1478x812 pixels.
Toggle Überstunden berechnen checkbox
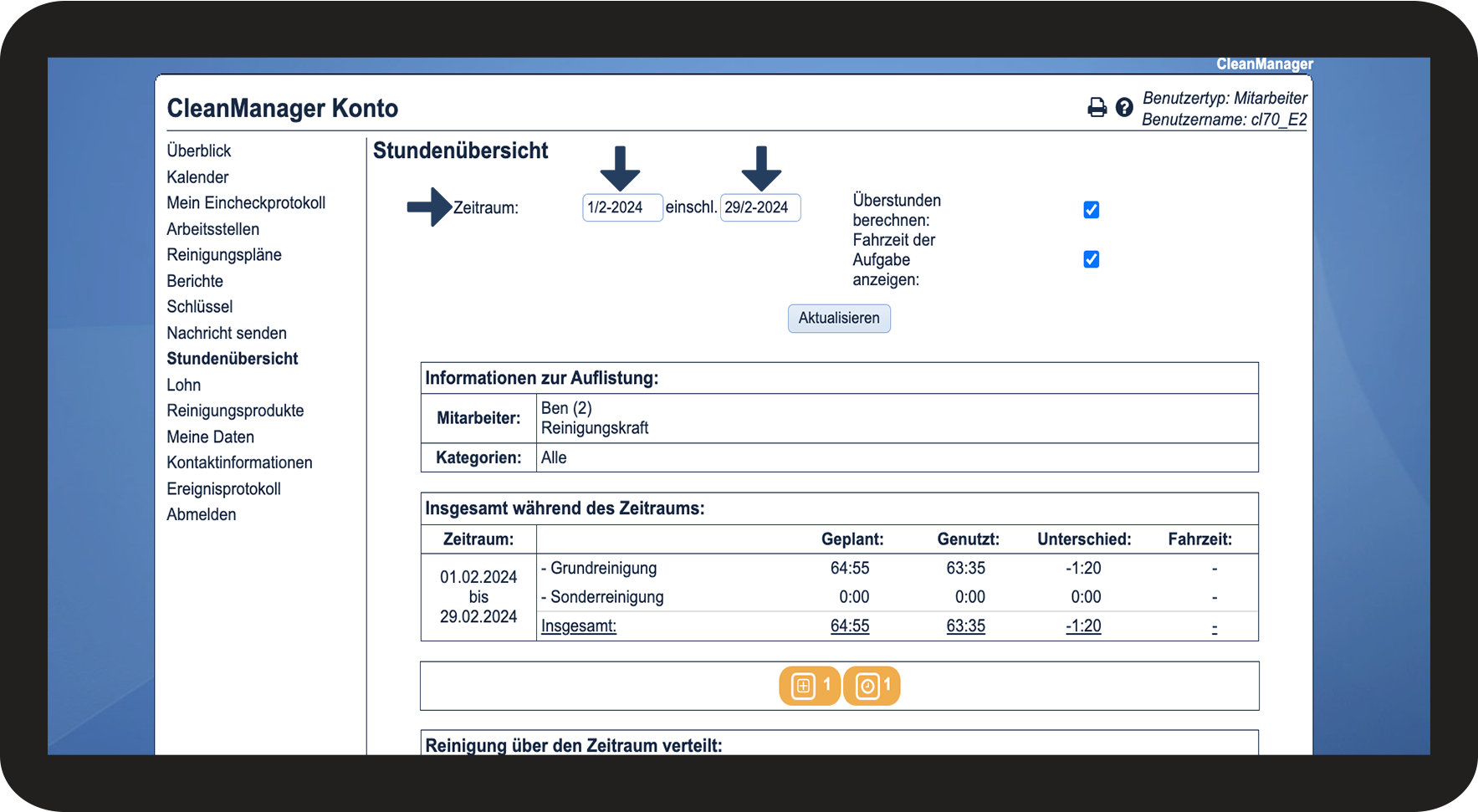click(1091, 210)
